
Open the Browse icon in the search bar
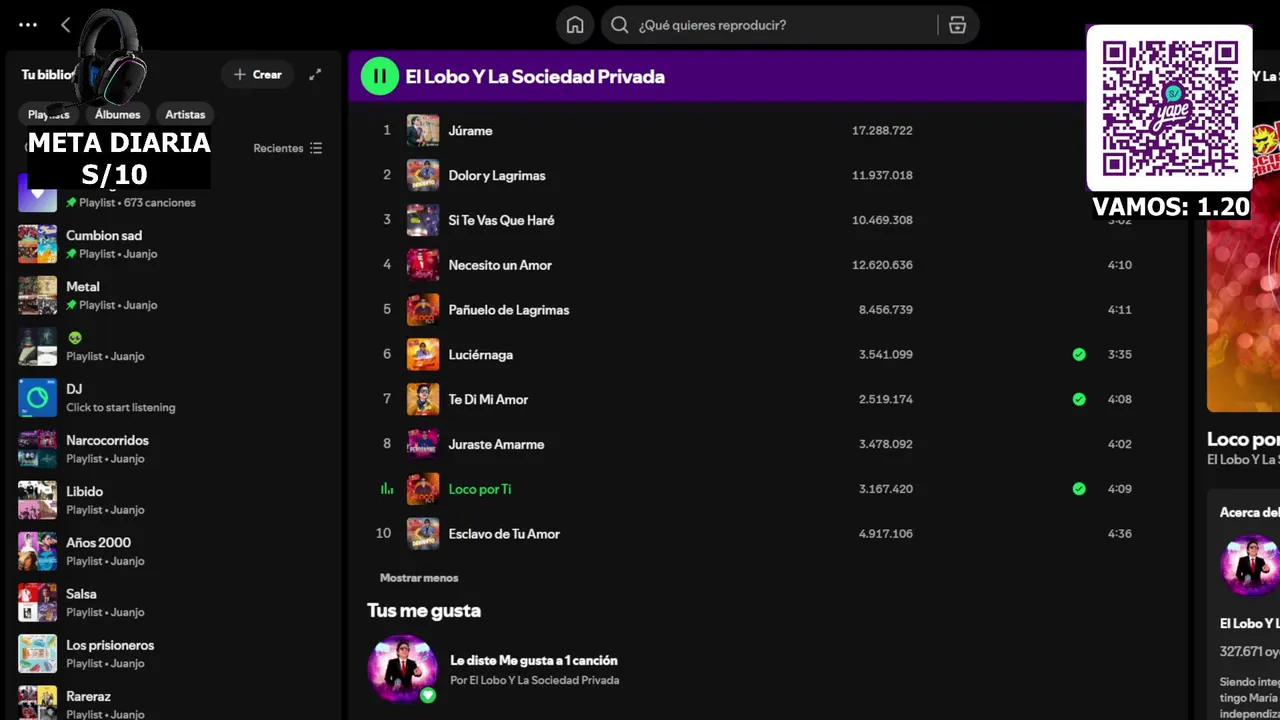[x=957, y=25]
